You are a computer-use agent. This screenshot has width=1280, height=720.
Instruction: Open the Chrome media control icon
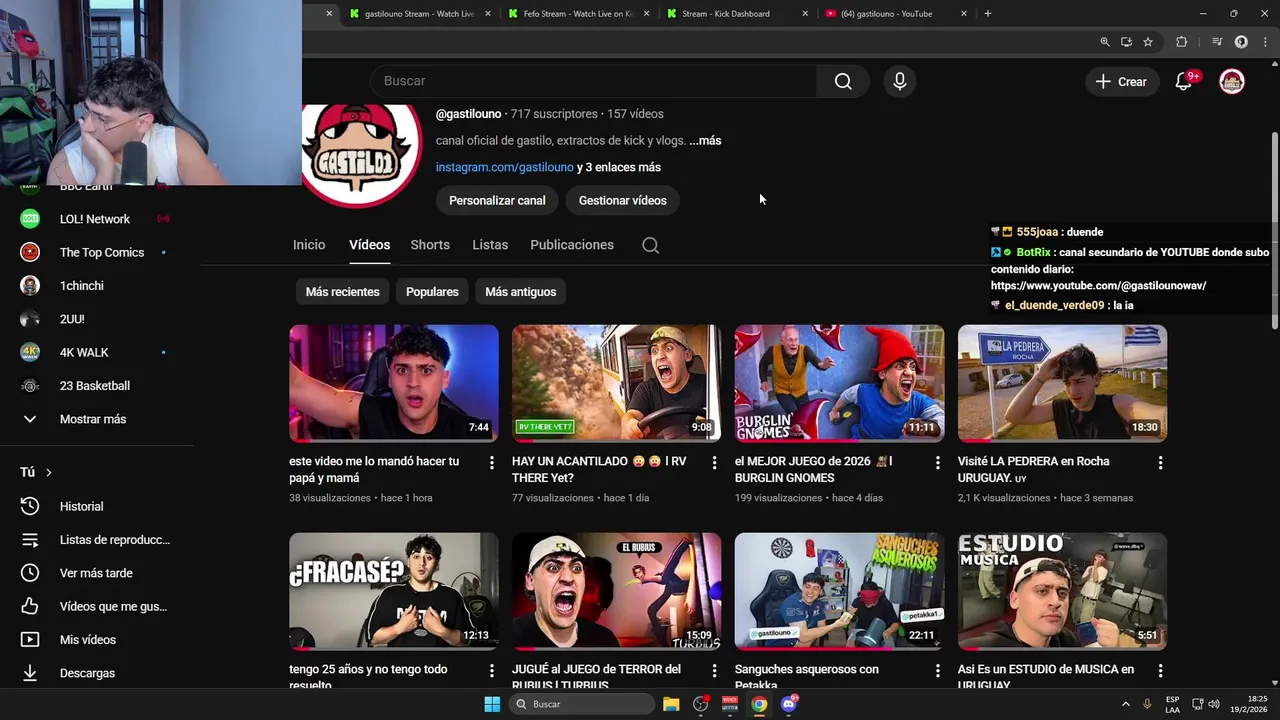pyautogui.click(x=1217, y=42)
